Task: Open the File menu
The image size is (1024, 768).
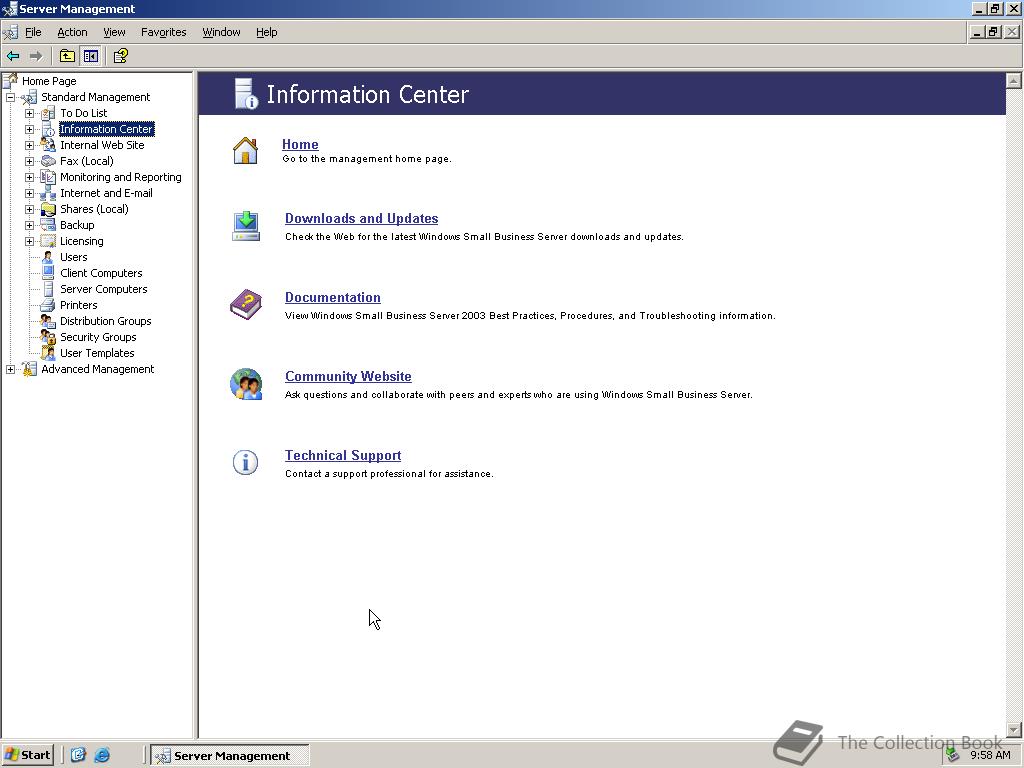Action: pyautogui.click(x=33, y=32)
